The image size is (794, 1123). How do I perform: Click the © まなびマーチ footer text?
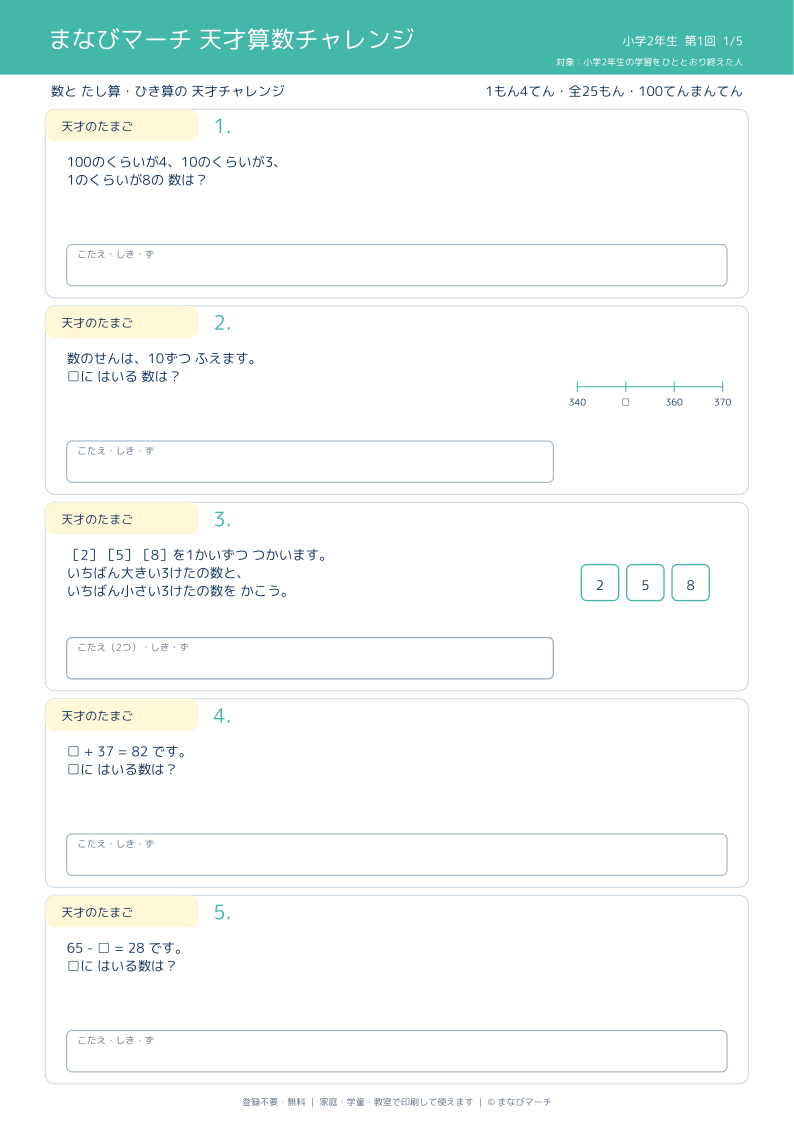click(x=519, y=1102)
